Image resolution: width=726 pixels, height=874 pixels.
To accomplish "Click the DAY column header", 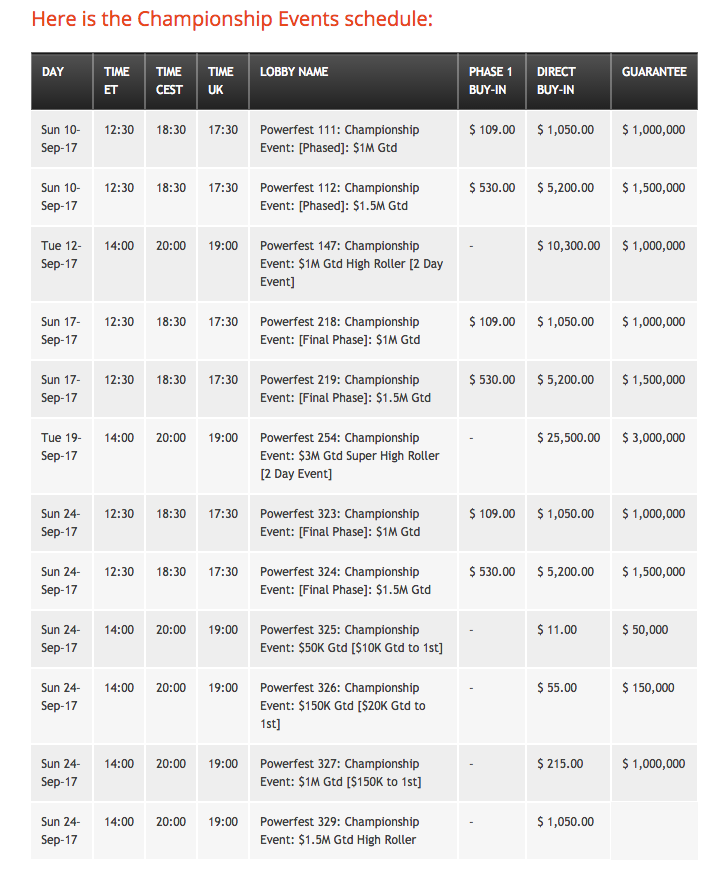I will click(x=53, y=72).
